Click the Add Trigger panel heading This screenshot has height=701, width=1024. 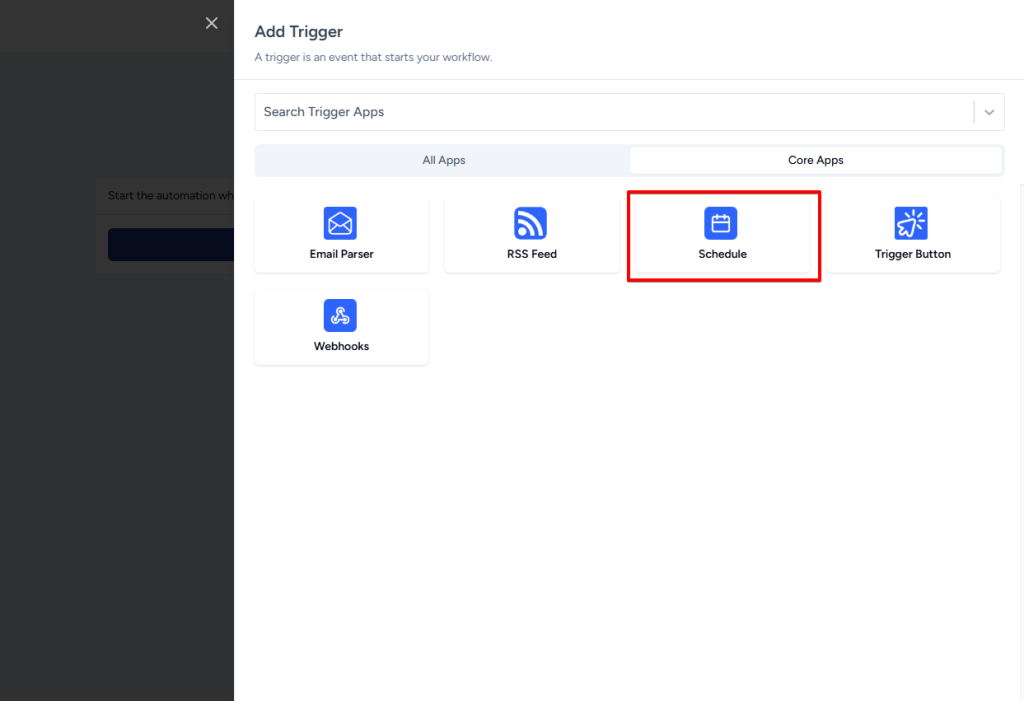[x=298, y=32]
